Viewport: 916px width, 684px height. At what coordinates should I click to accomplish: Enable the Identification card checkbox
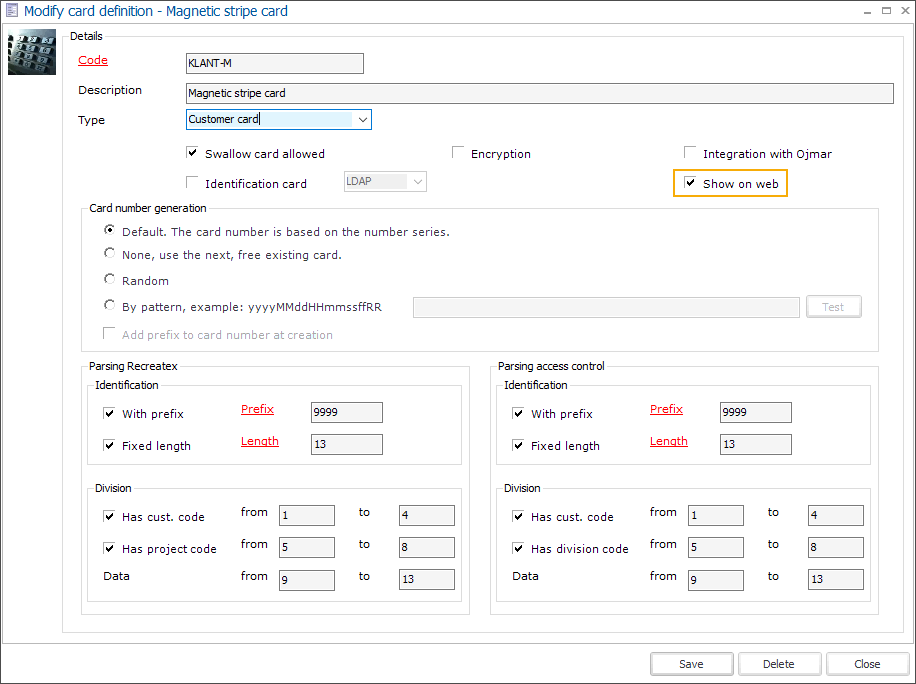pos(193,183)
